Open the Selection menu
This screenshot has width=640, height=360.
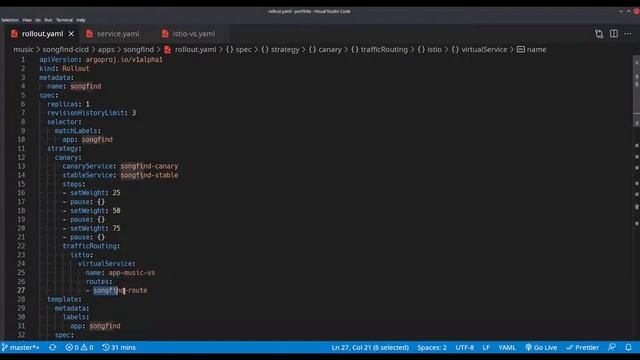click(10, 20)
